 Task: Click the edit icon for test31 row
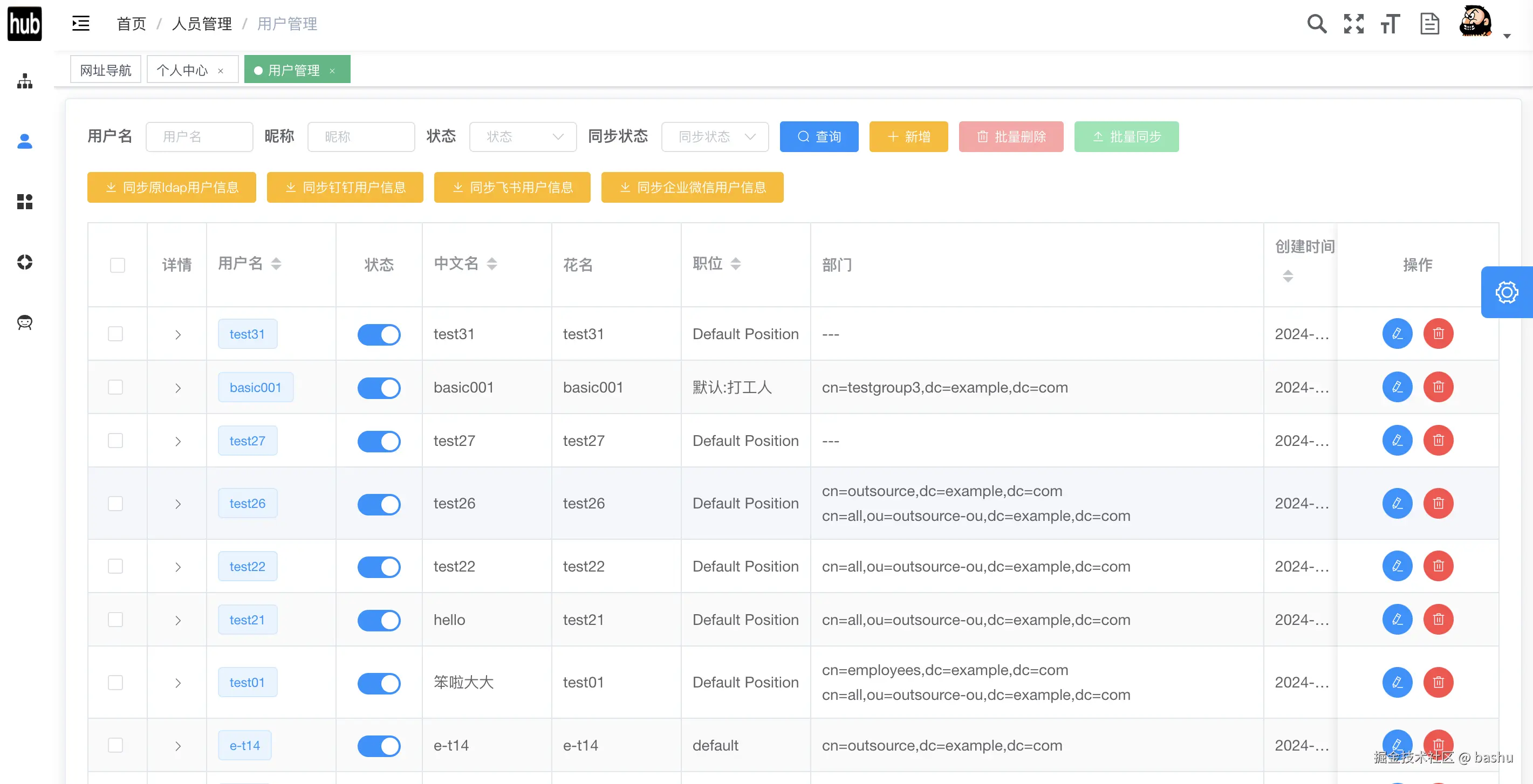[x=1397, y=334]
